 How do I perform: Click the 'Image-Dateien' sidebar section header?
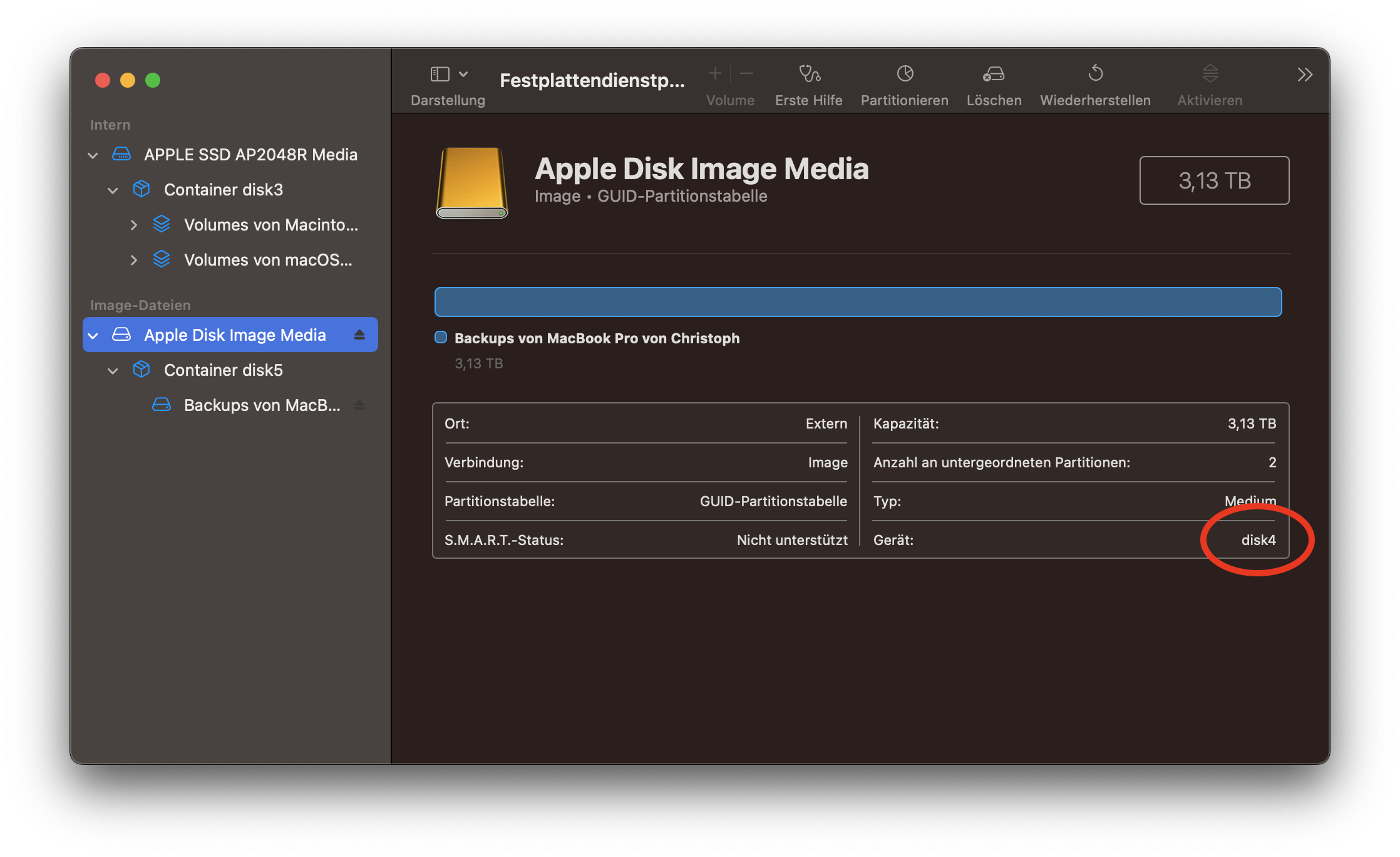pyautogui.click(x=140, y=305)
